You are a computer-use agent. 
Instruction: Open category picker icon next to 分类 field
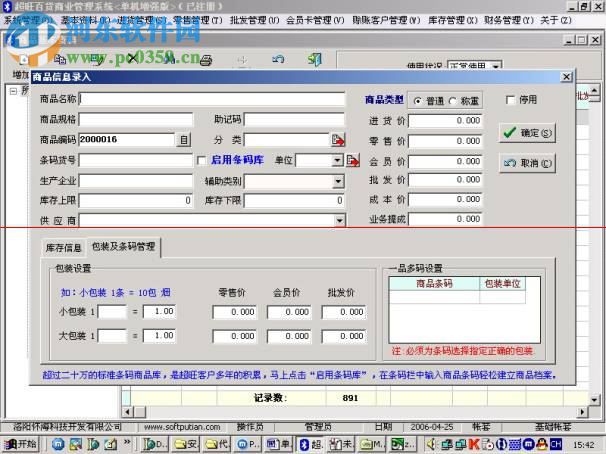(338, 140)
